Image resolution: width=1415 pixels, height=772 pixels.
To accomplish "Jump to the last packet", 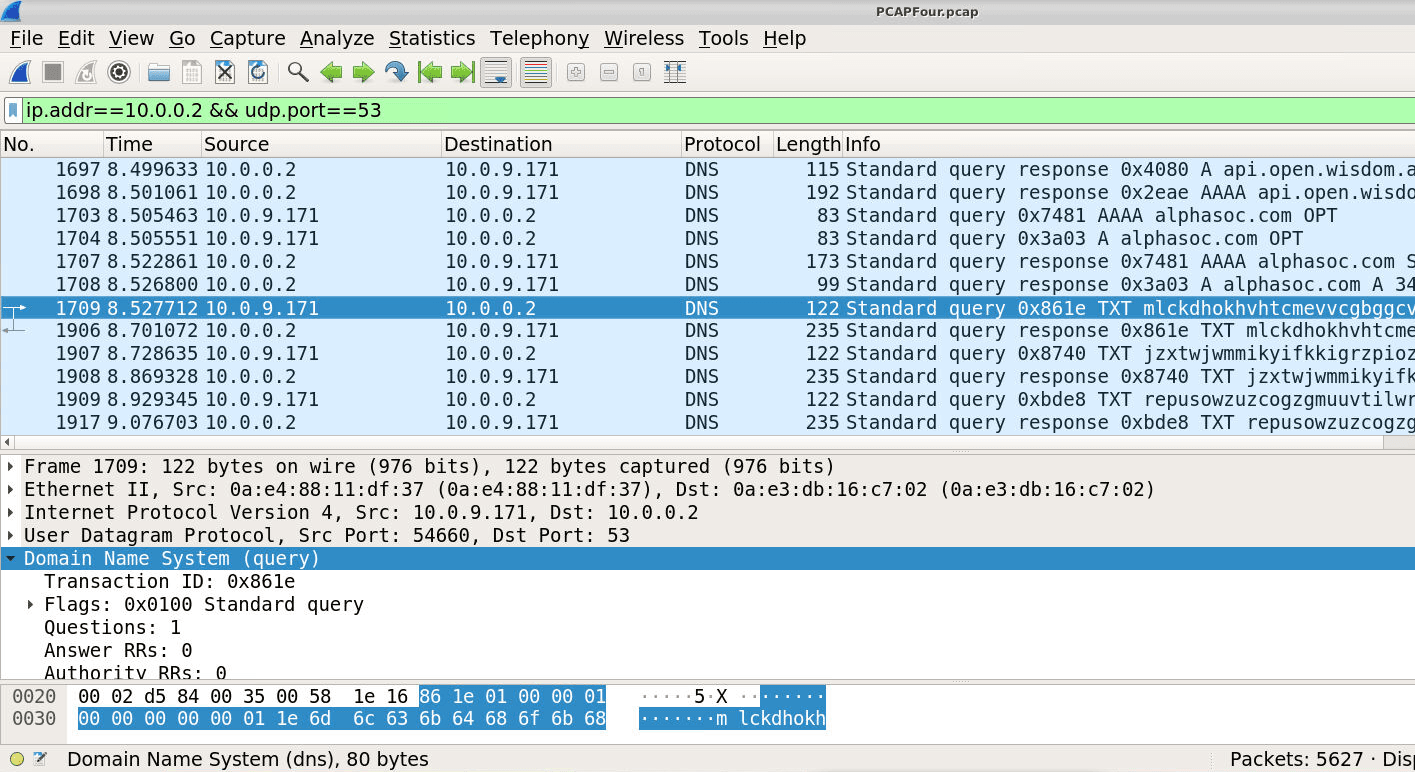I will click(x=463, y=72).
